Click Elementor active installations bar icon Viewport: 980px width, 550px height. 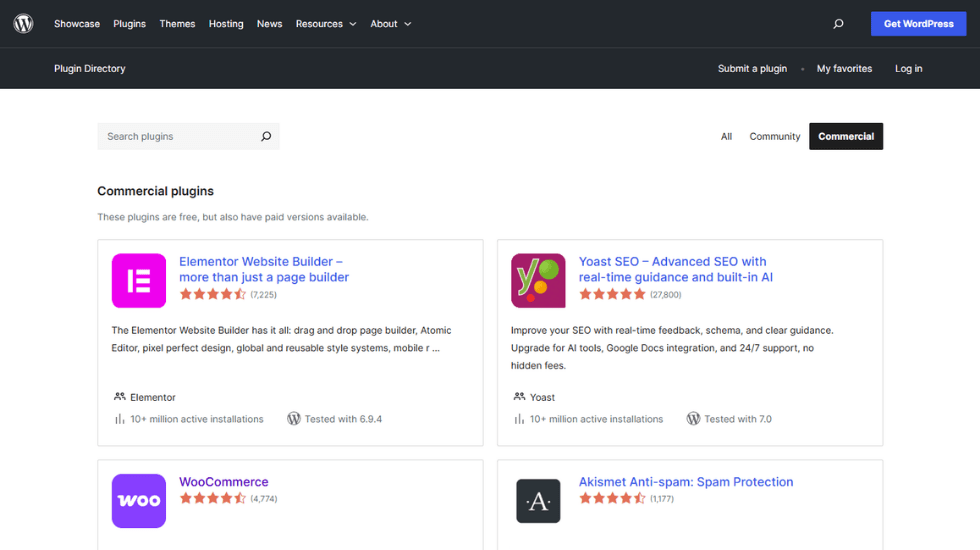pos(119,419)
